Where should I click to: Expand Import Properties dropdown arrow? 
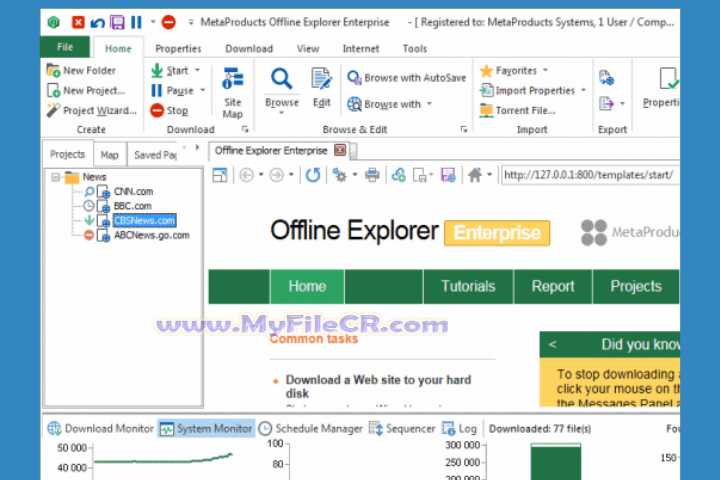pos(583,90)
